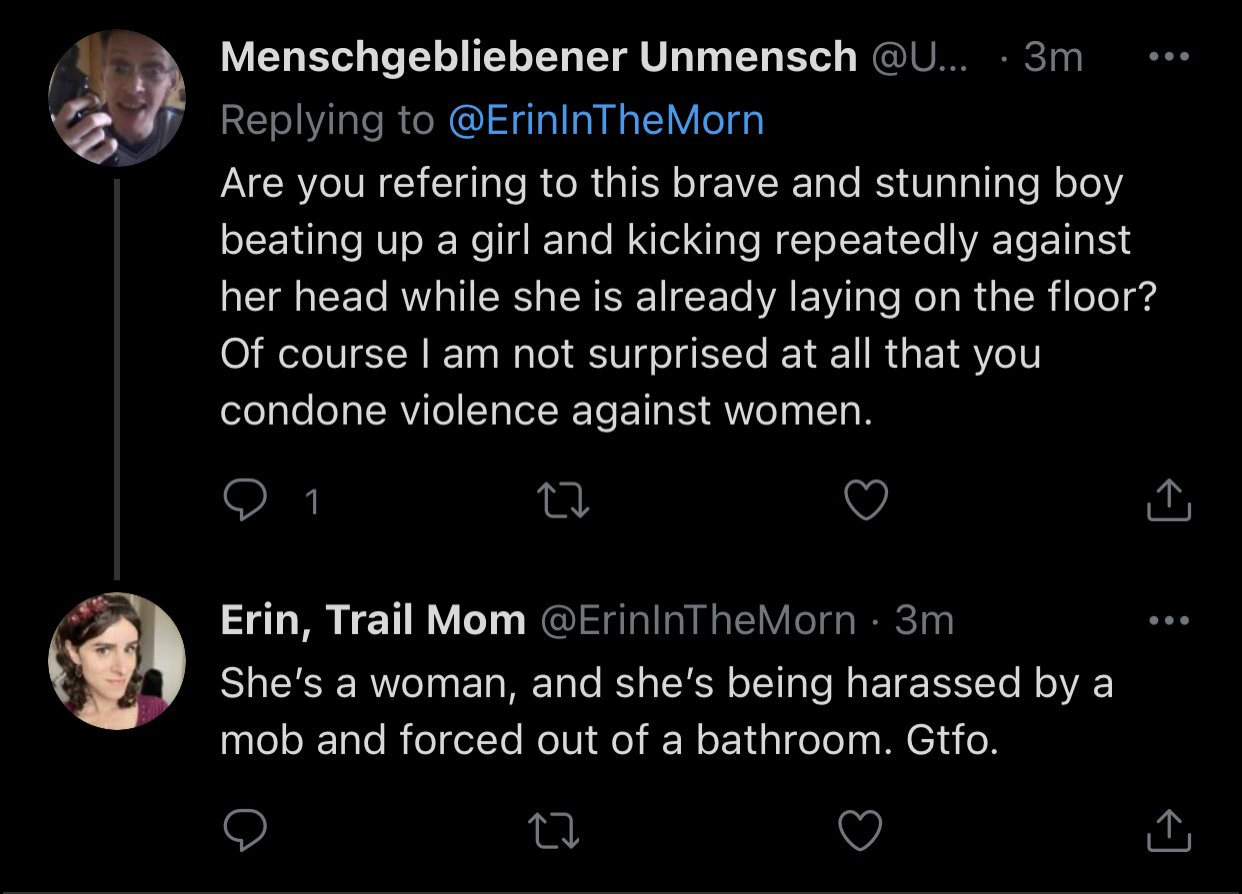Click Menschgebliebener Unmensch's profile avatar

(x=117, y=97)
